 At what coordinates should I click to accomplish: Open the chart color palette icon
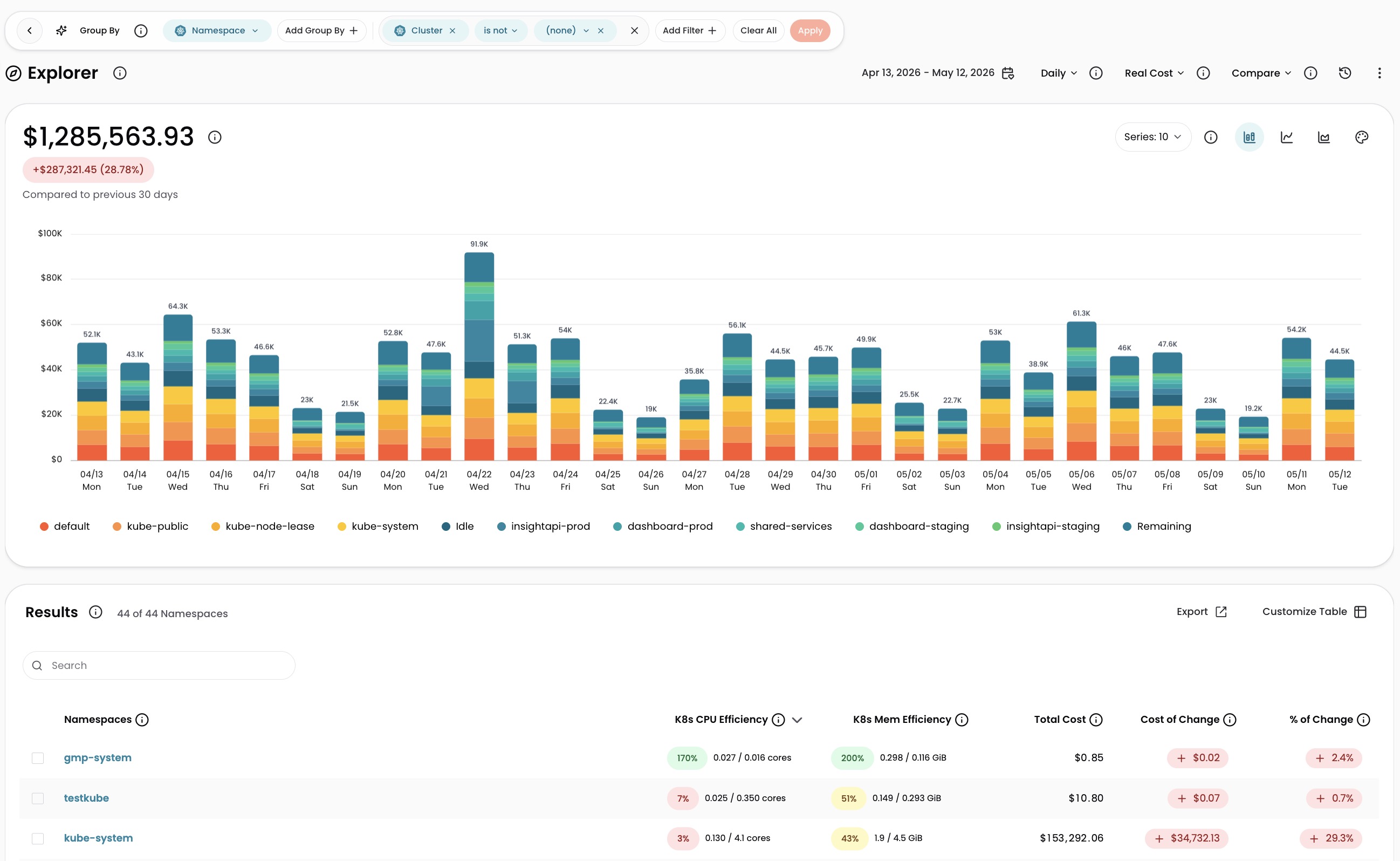[x=1361, y=137]
